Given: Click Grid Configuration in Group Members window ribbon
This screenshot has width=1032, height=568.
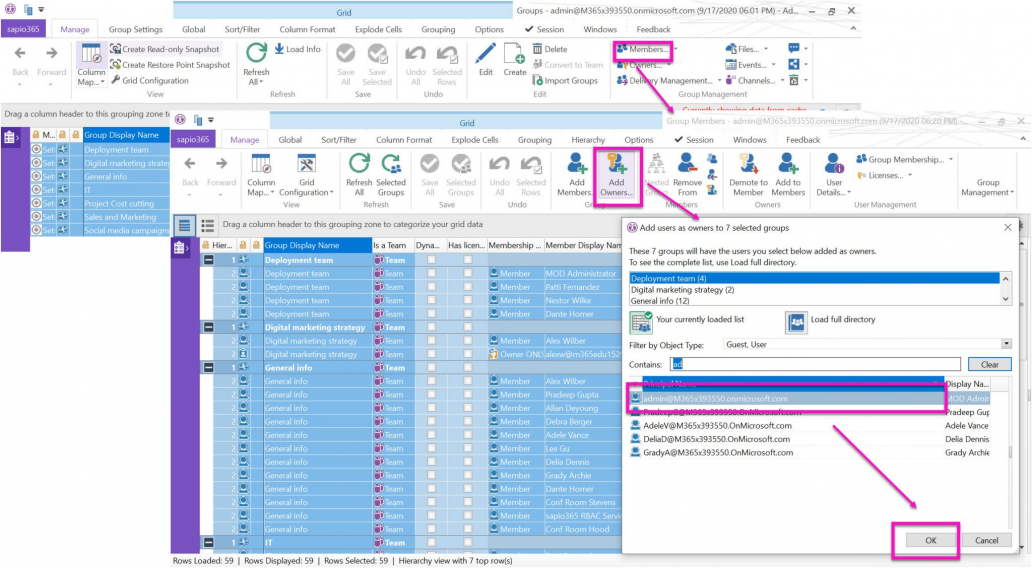Looking at the screenshot, I should click(306, 175).
